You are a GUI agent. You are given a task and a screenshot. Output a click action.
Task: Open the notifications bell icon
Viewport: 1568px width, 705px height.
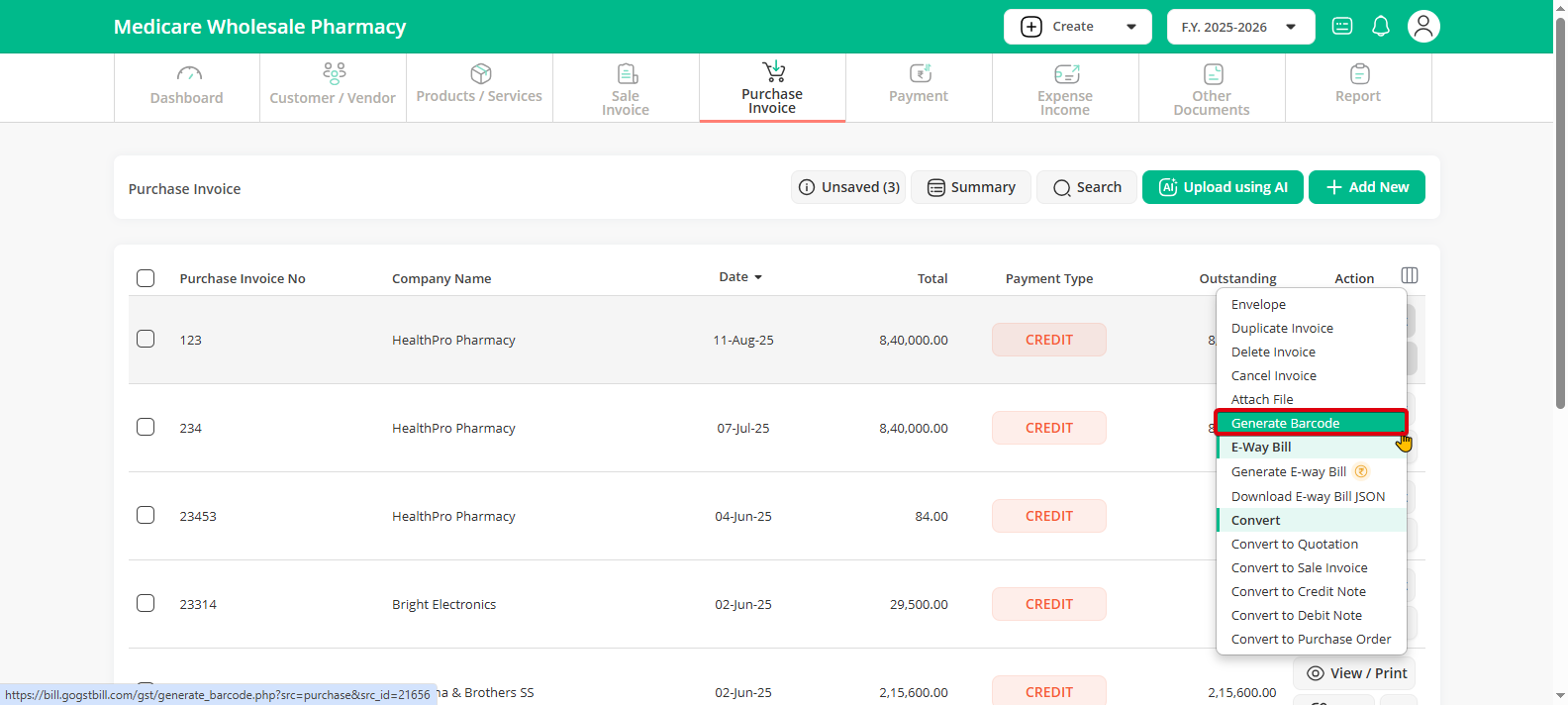point(1381,27)
